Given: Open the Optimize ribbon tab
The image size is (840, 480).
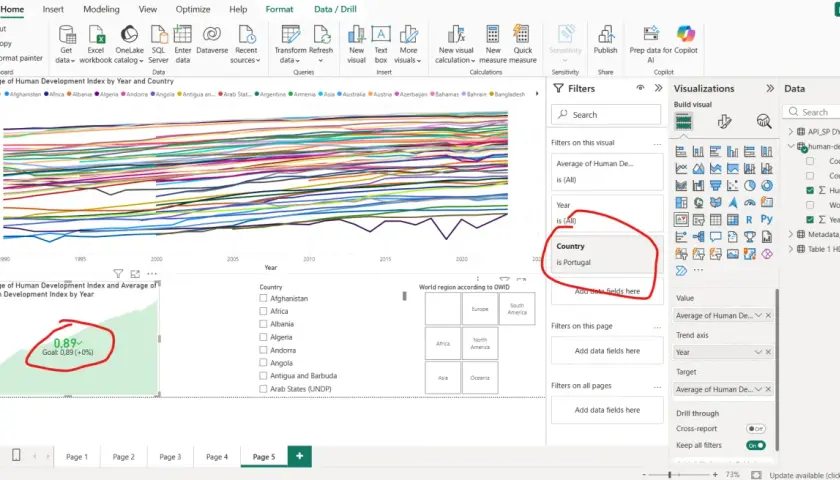Looking at the screenshot, I should (193, 9).
